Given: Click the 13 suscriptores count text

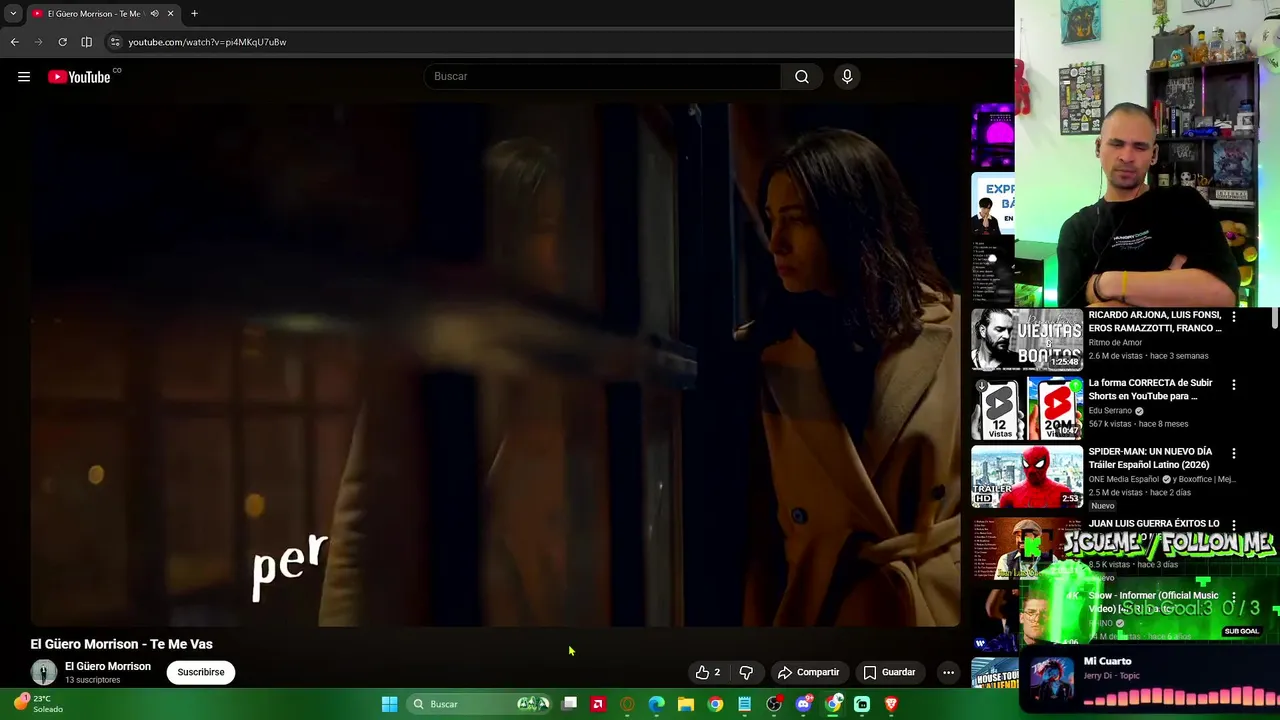Looking at the screenshot, I should click(x=92, y=680).
